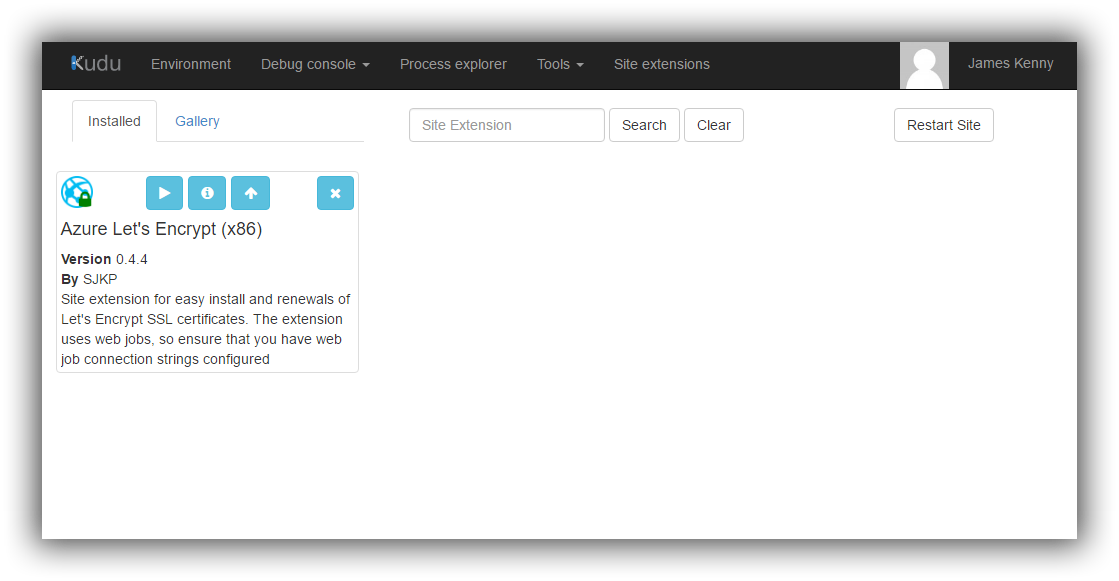Open Process explorer
This screenshot has width=1119, height=581.
(453, 64)
